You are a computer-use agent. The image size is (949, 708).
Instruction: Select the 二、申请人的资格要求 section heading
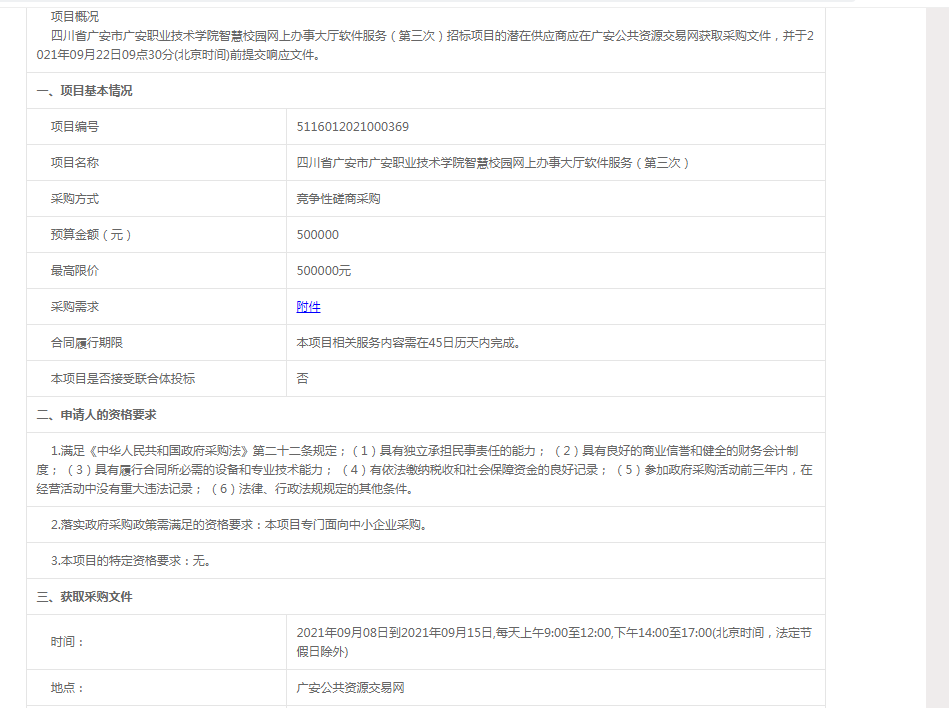pyautogui.click(x=96, y=415)
